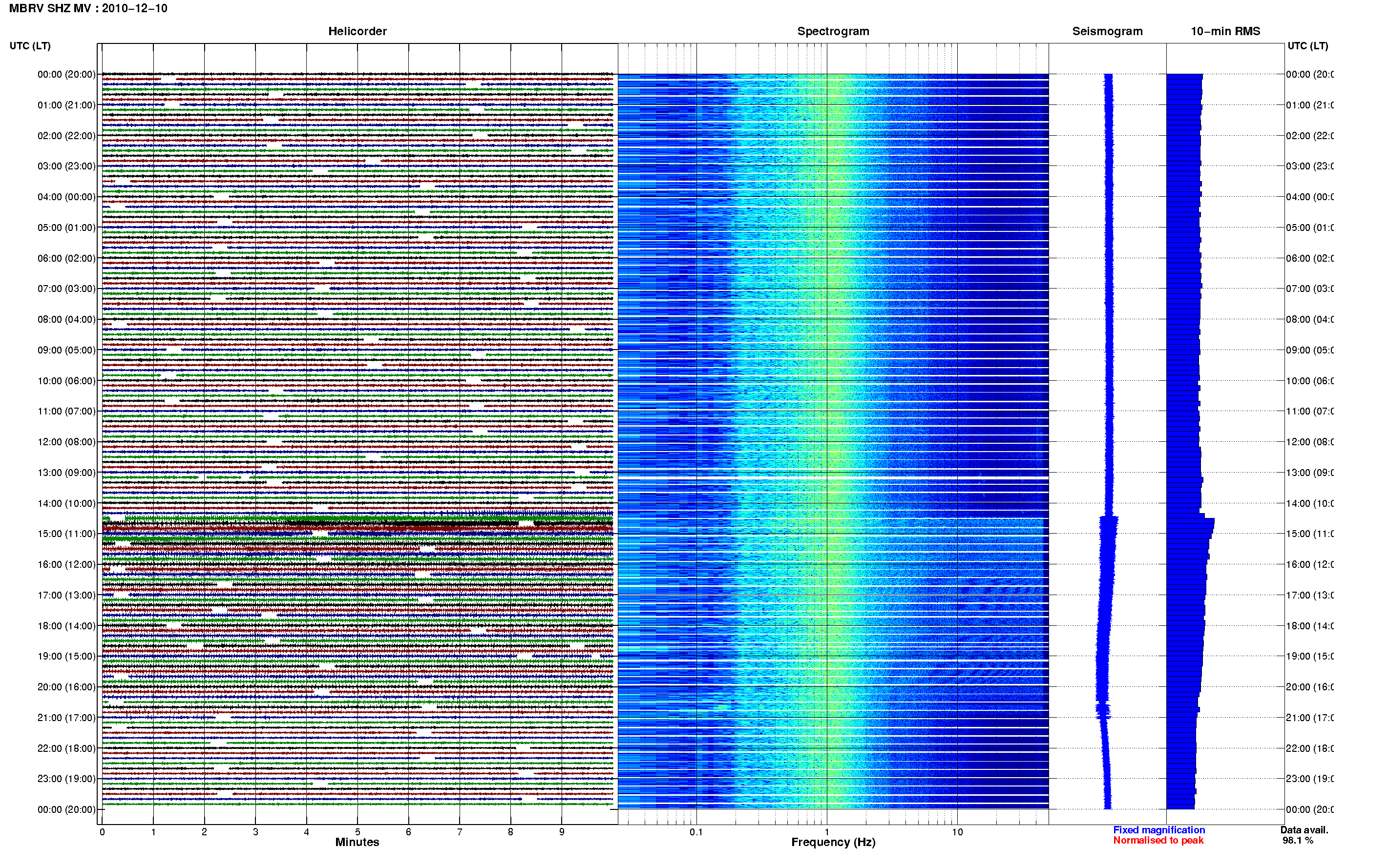
Task: Click the left '10:00 (06:00)' time label
Action: (66, 381)
